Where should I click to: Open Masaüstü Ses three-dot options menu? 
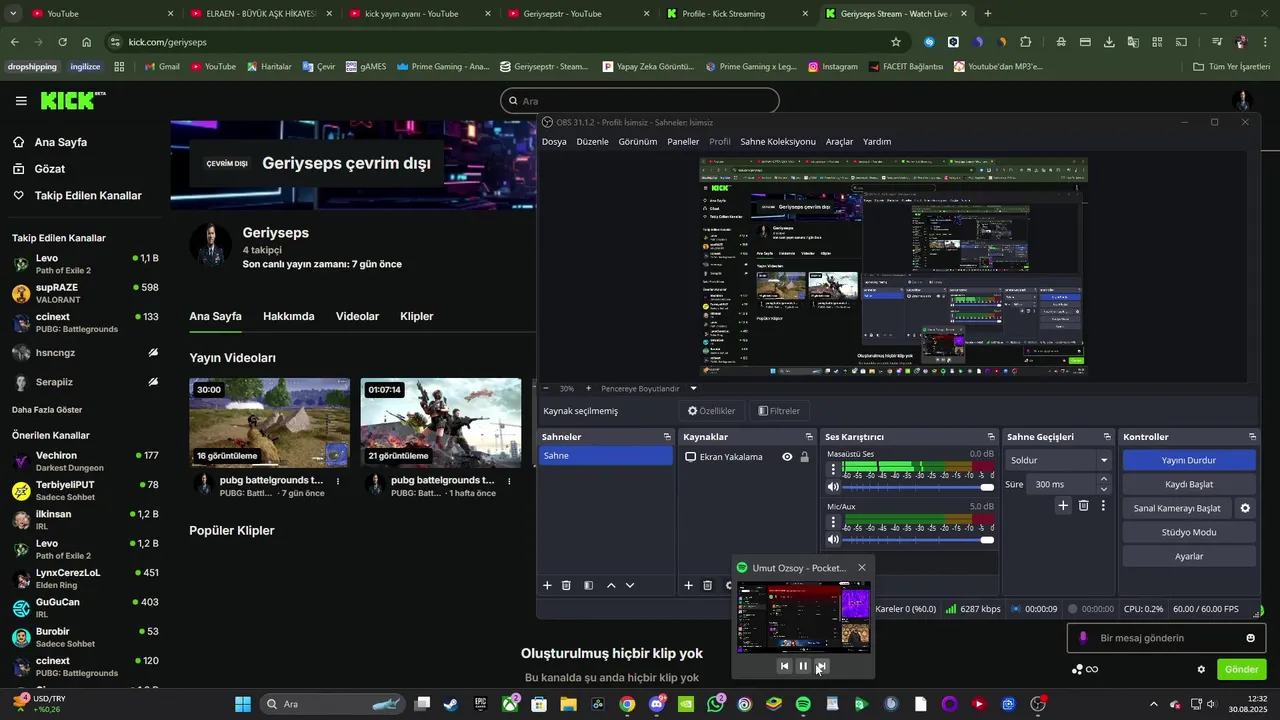coord(833,469)
